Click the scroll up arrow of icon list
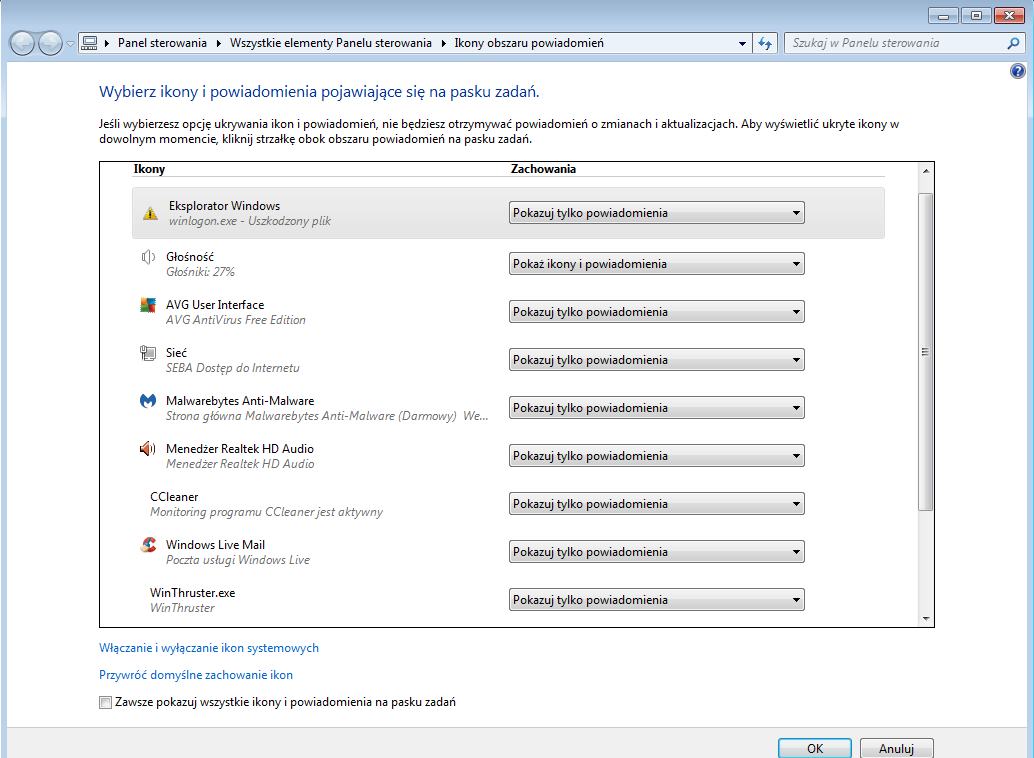1034x758 pixels. [x=926, y=170]
